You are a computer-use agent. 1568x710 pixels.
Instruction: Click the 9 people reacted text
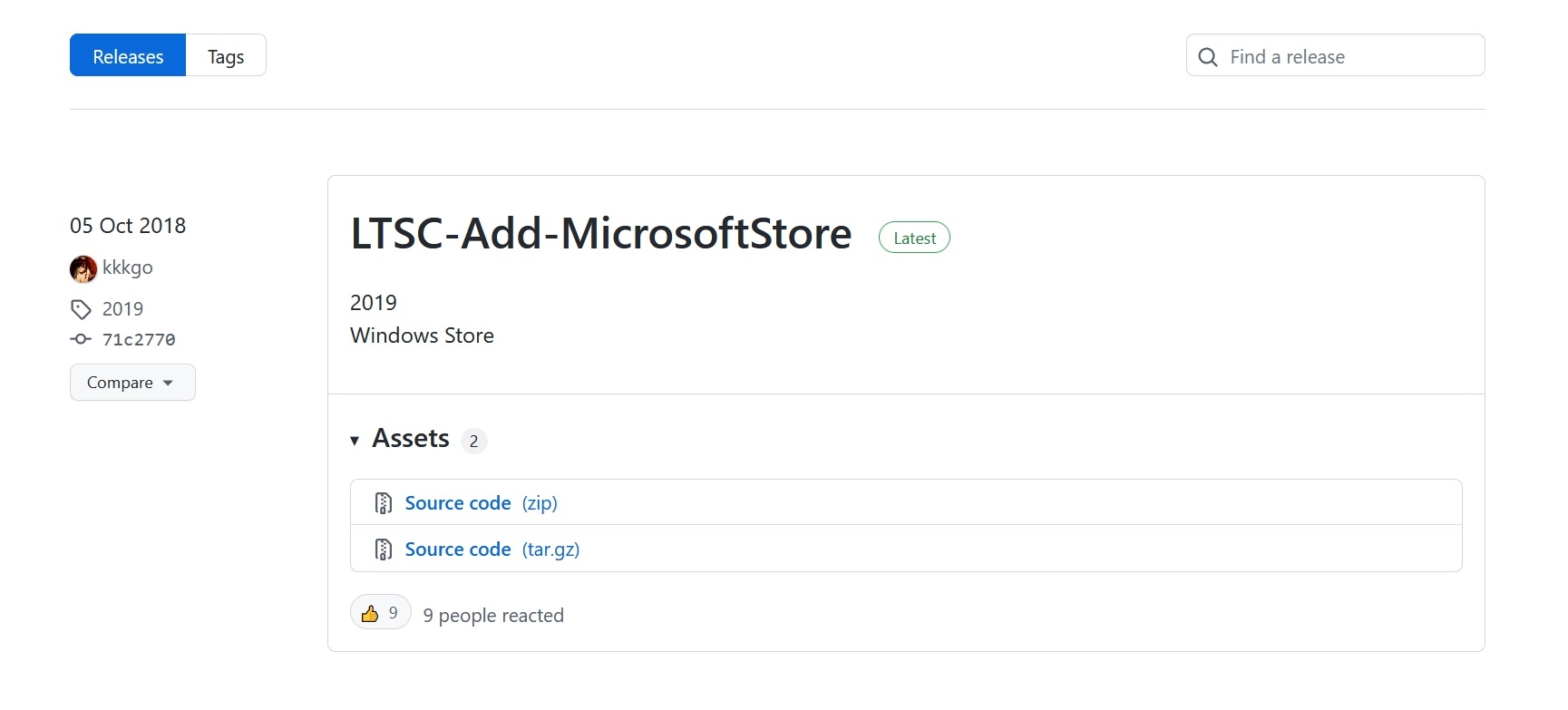pos(493,616)
